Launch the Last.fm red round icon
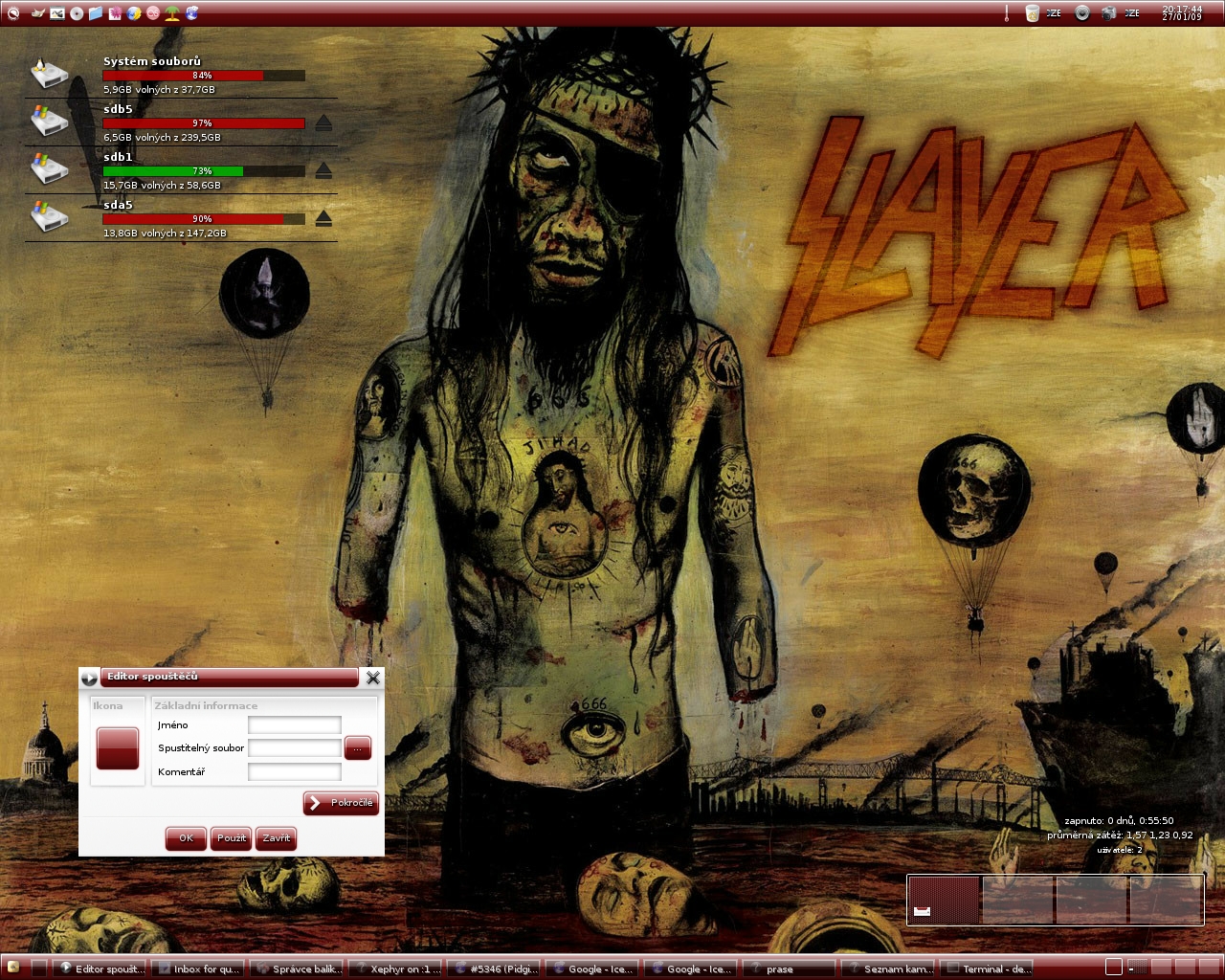Screen dimensions: 1225x980 click(x=153, y=13)
